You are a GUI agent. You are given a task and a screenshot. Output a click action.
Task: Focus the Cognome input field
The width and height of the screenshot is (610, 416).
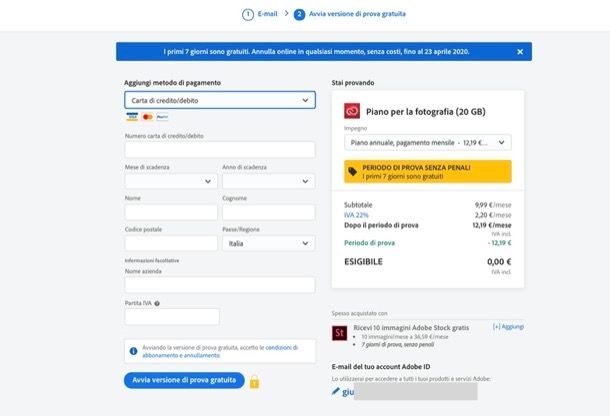[x=268, y=212]
